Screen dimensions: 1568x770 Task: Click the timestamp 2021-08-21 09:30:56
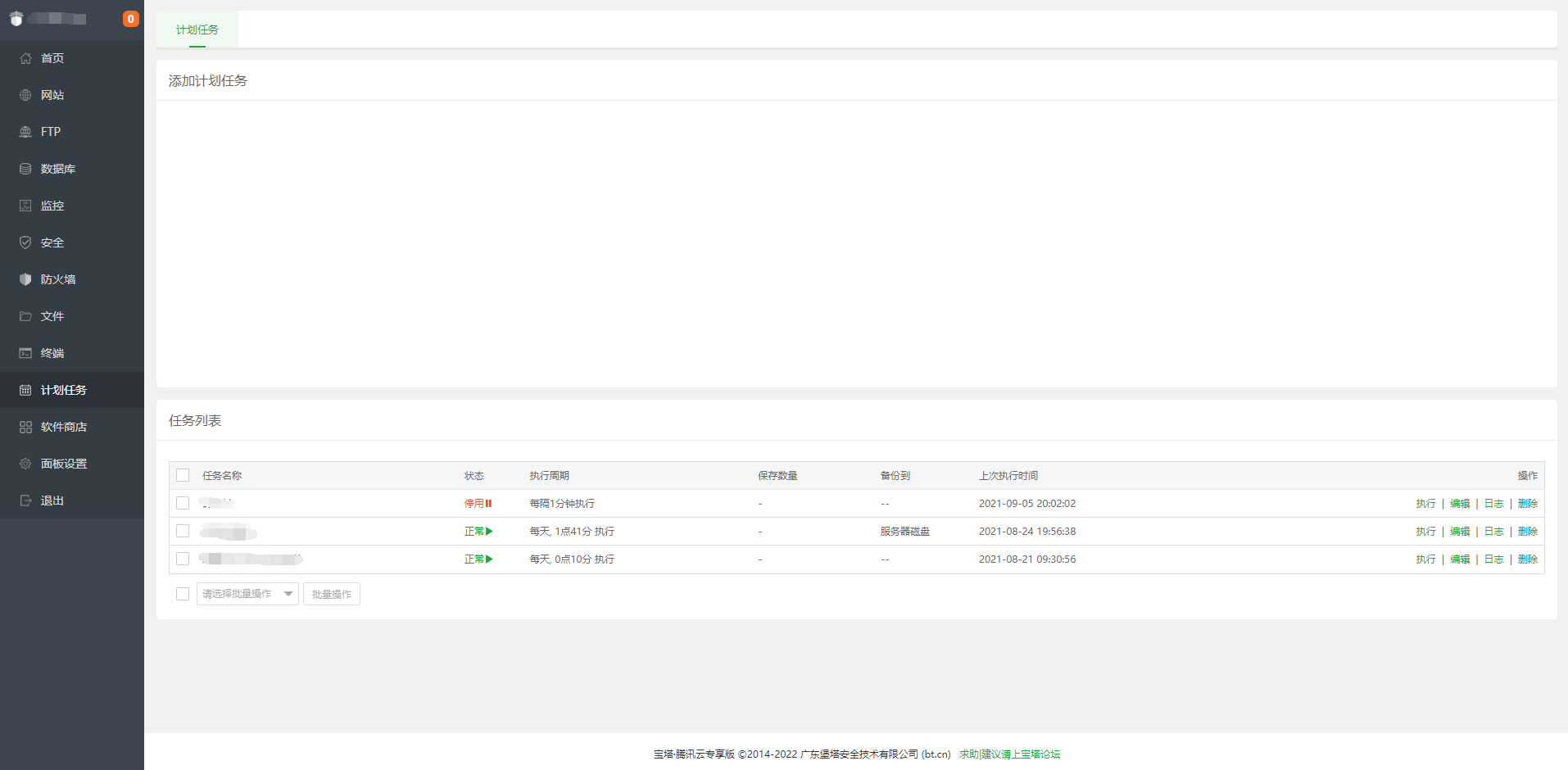click(1027, 559)
